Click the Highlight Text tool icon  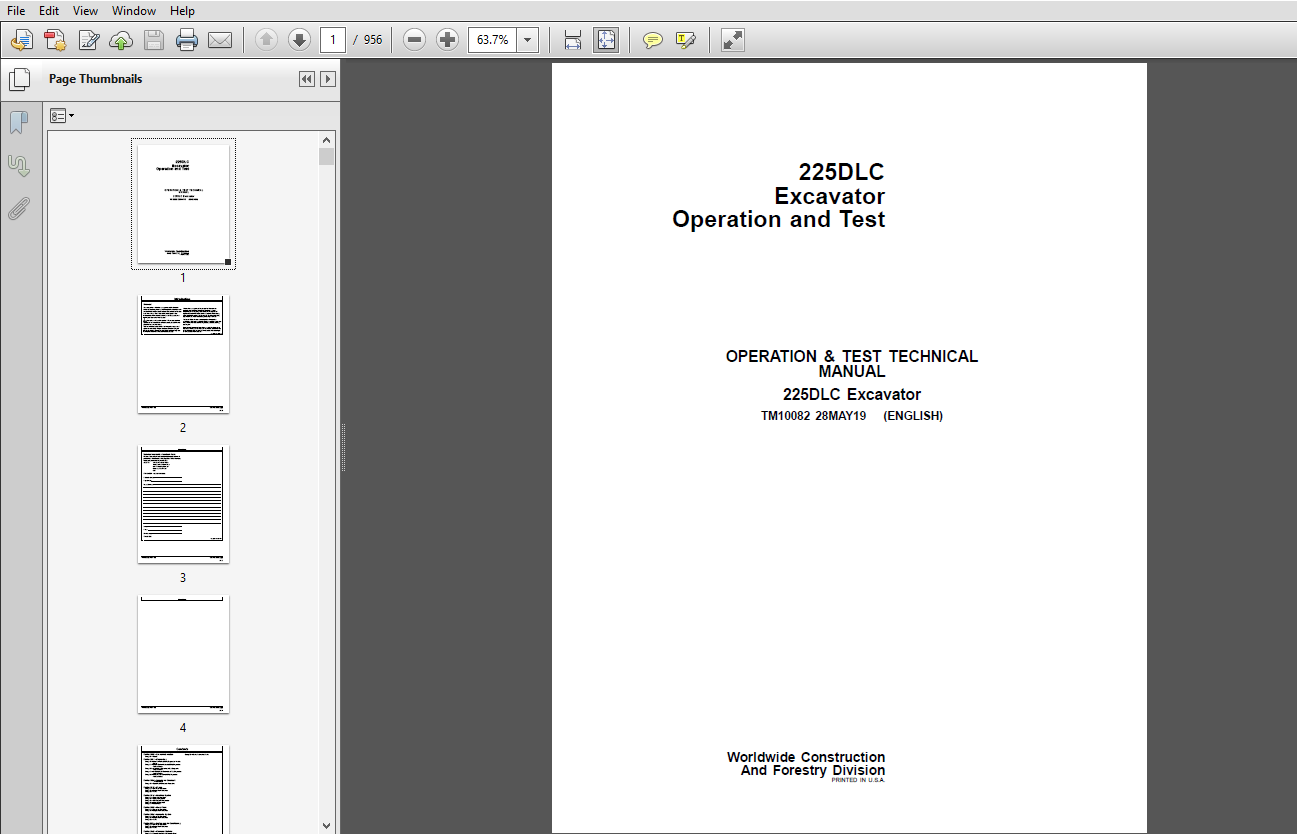pos(685,40)
